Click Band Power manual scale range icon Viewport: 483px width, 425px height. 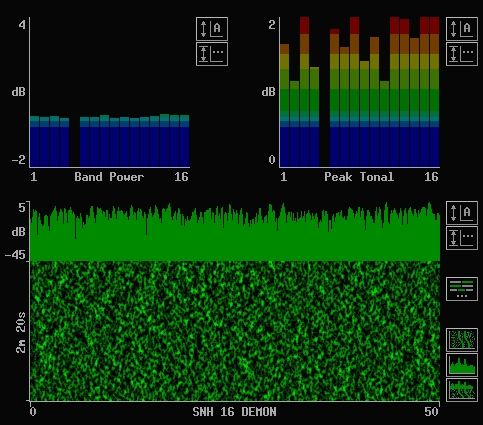coord(212,54)
